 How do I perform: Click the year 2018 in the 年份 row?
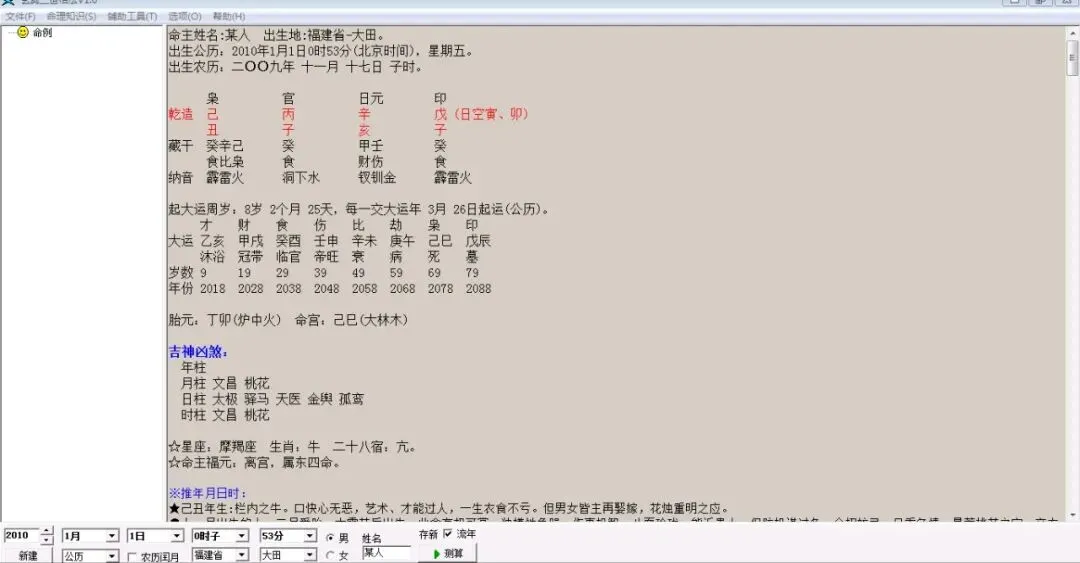pos(212,289)
